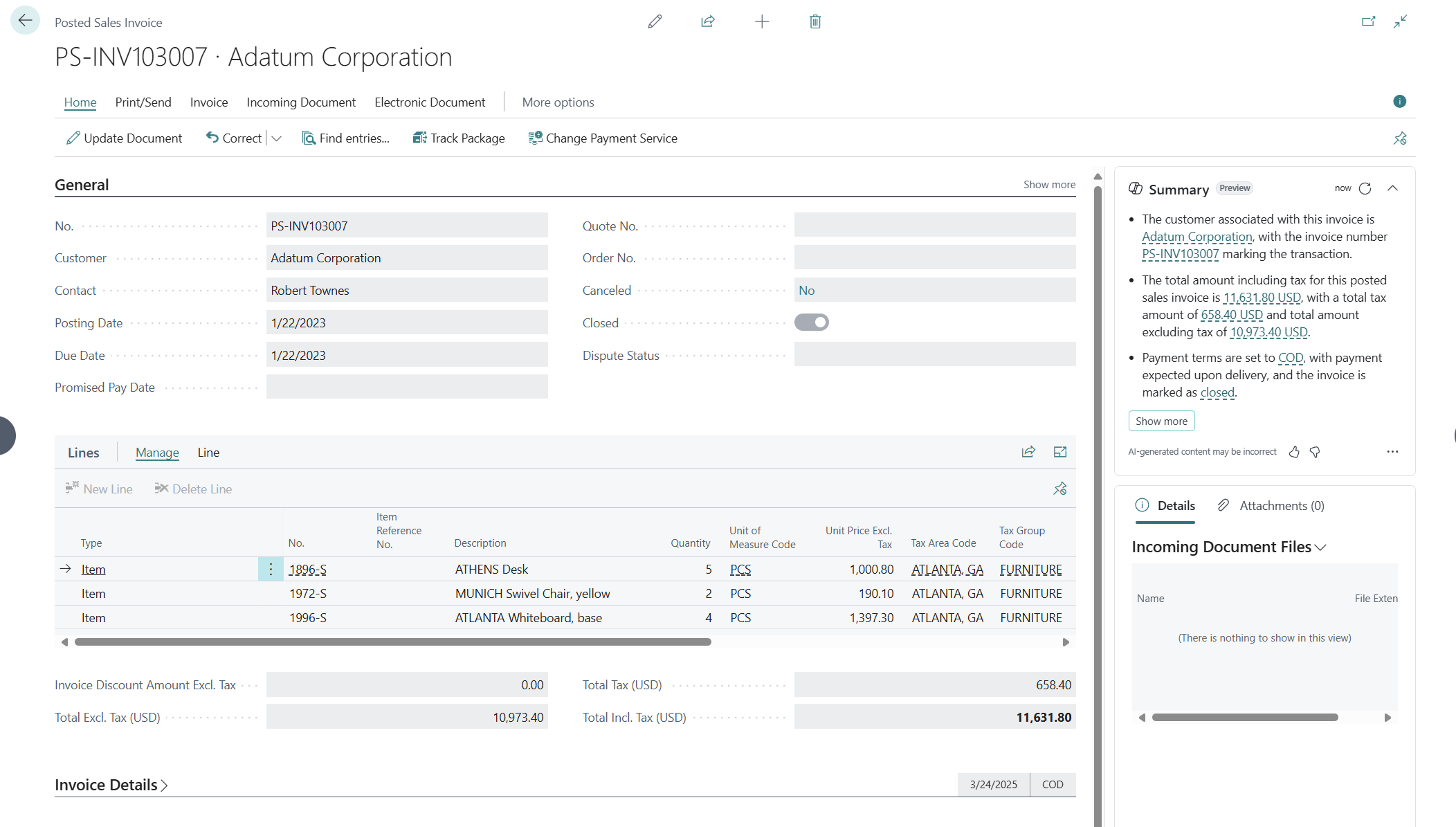Click Total Incl. Tax value 11,631.80
This screenshot has height=827, width=1456.
[934, 718]
